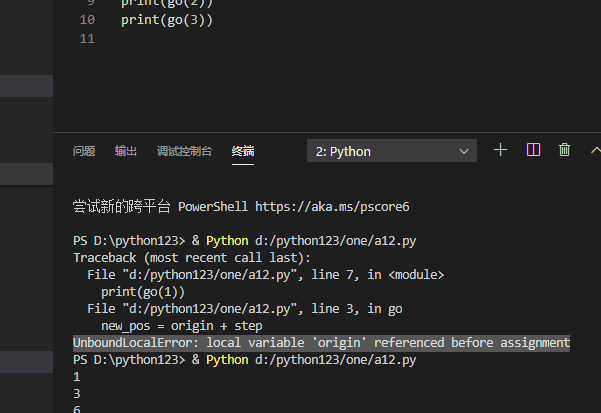Click terminal output value 1
This screenshot has width=601, height=413.
(77, 377)
